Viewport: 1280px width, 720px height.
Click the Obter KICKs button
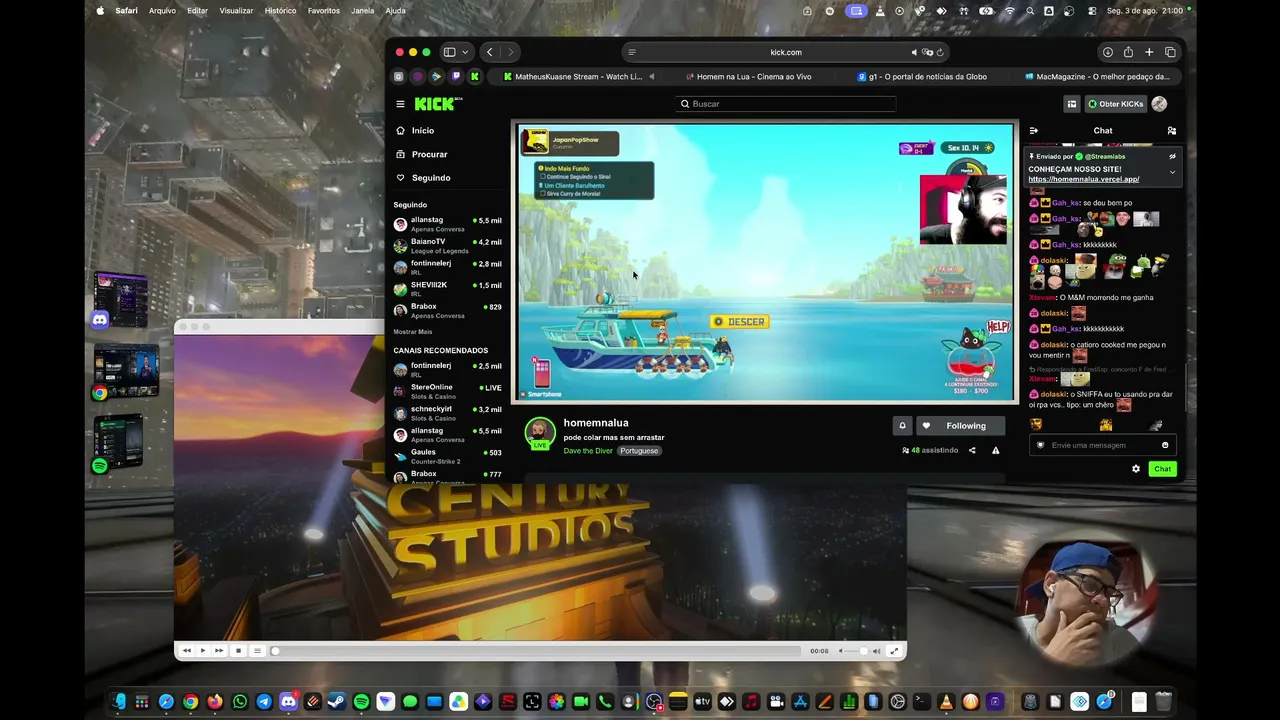[1115, 104]
